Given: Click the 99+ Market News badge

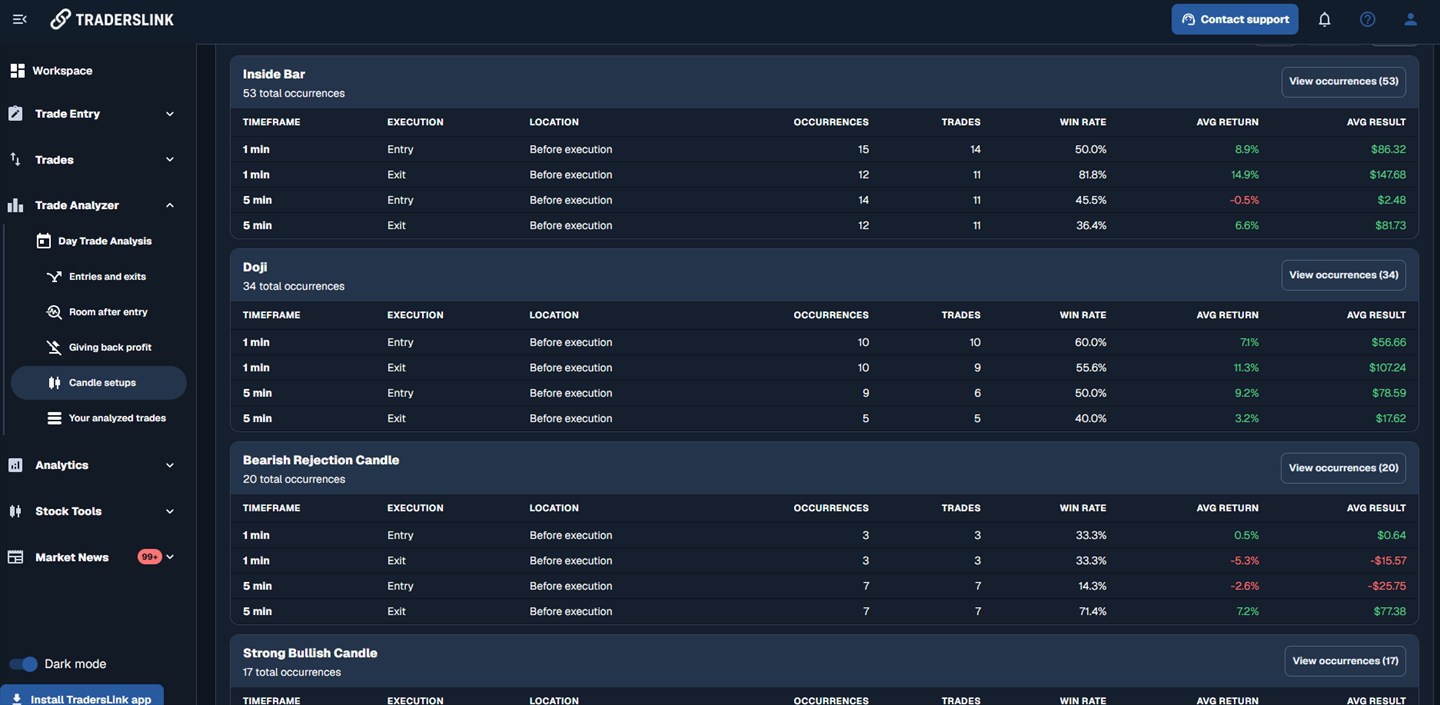Looking at the screenshot, I should [x=150, y=557].
